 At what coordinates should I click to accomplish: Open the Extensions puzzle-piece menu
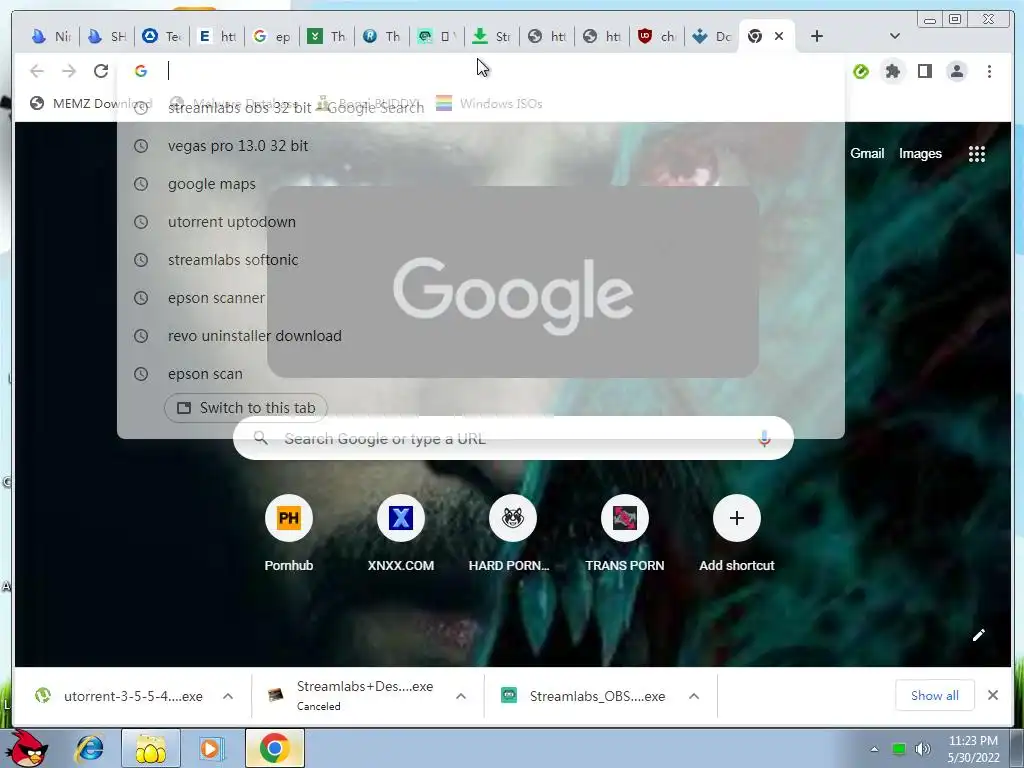pyautogui.click(x=893, y=71)
